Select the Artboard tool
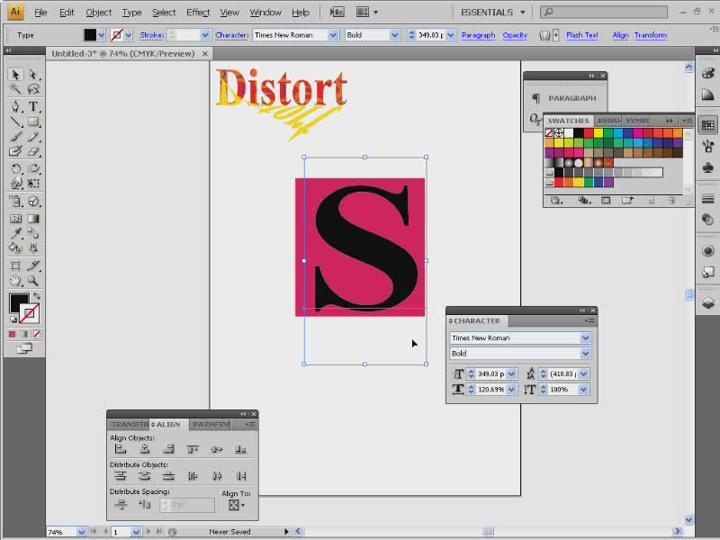The image size is (720, 540). click(15, 265)
